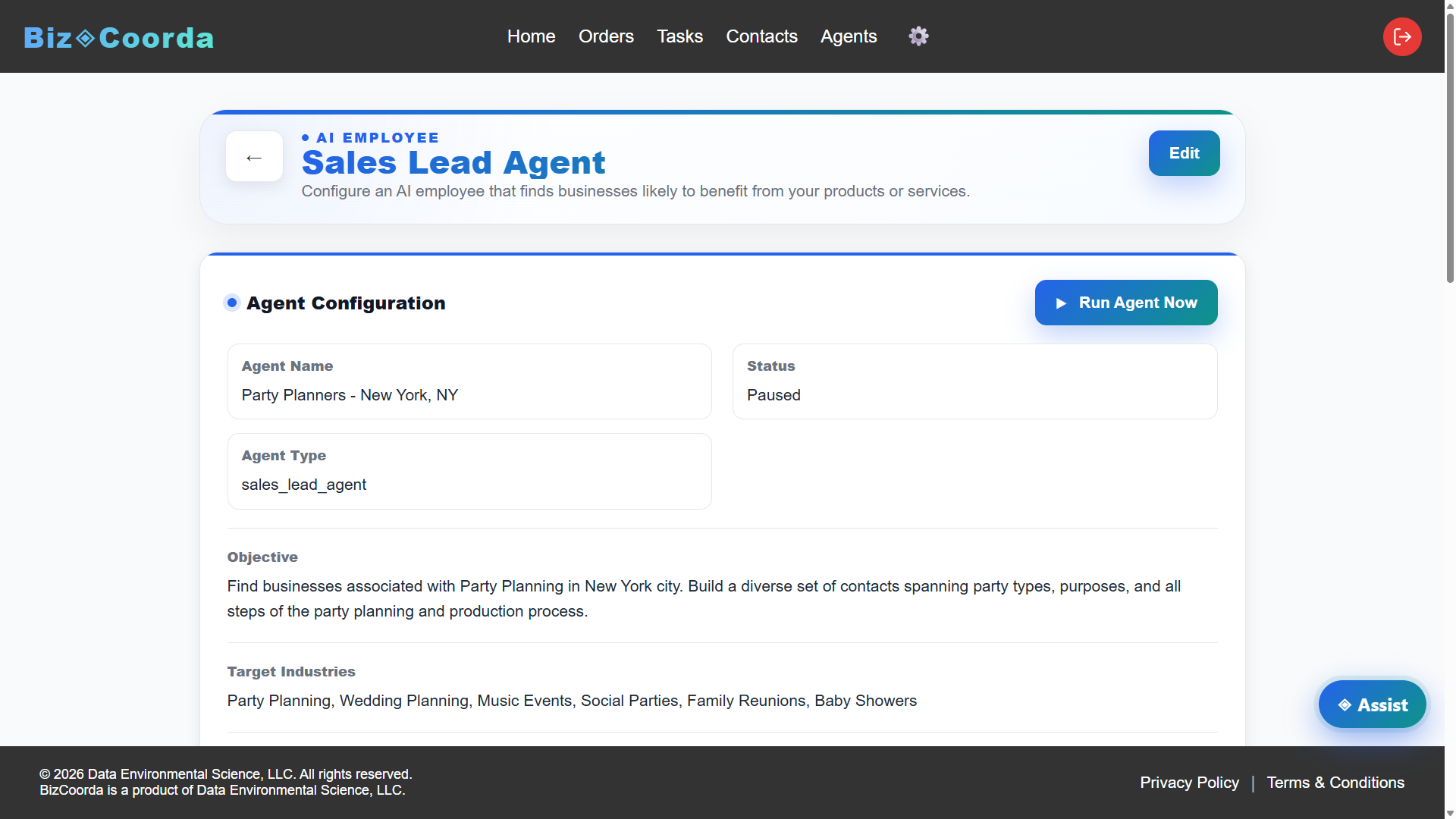Go back with the left arrow button
This screenshot has width=1456, height=819.
coord(254,157)
